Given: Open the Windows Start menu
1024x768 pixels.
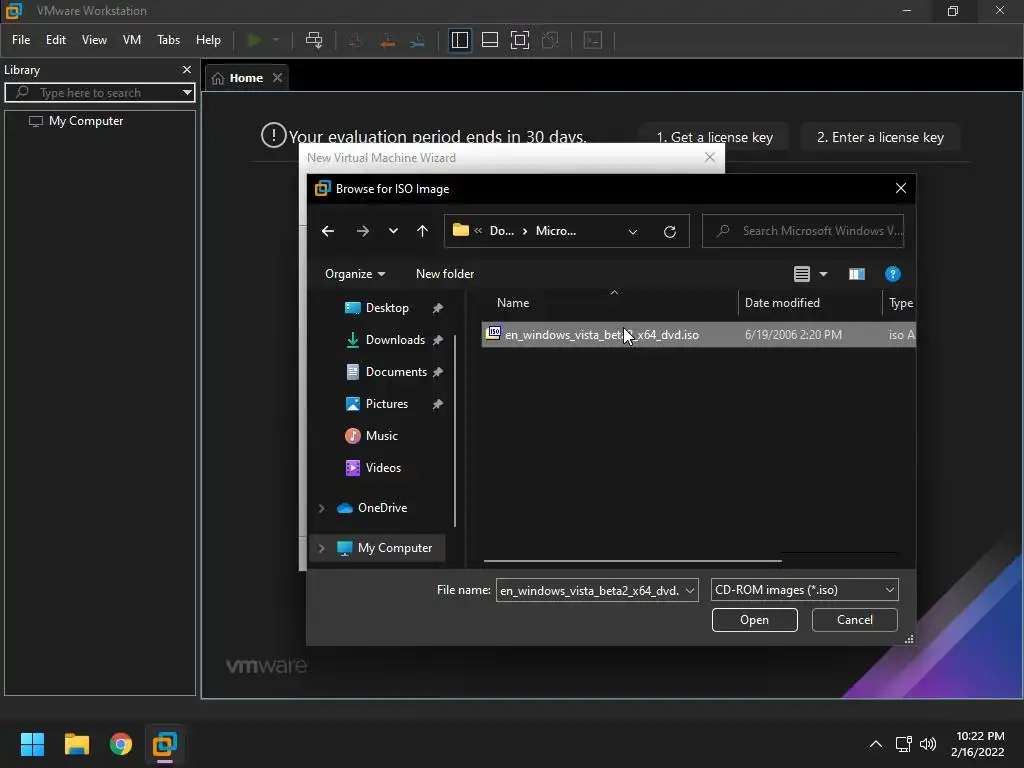Looking at the screenshot, I should tap(32, 744).
